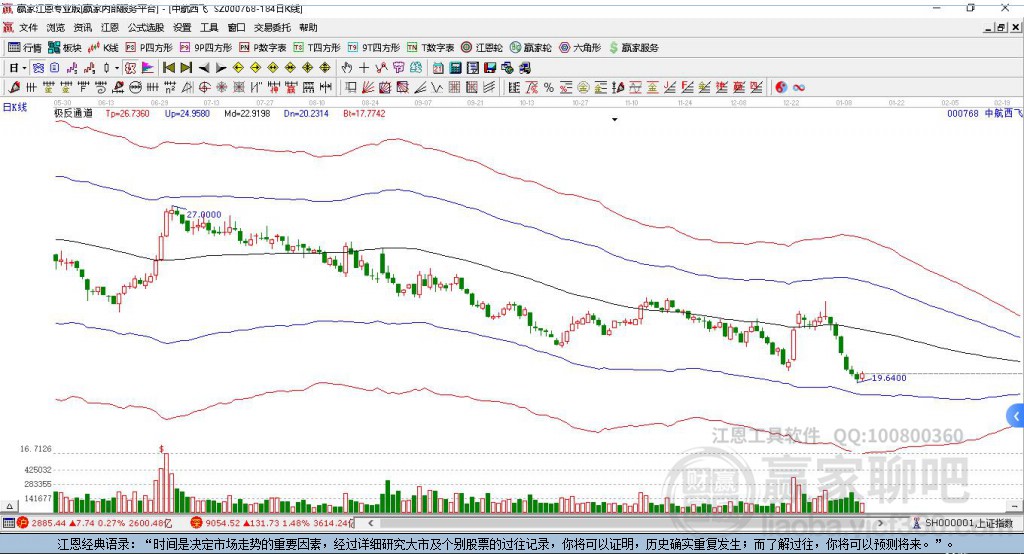
Task: Click the calendar date icon
Action: (438, 68)
